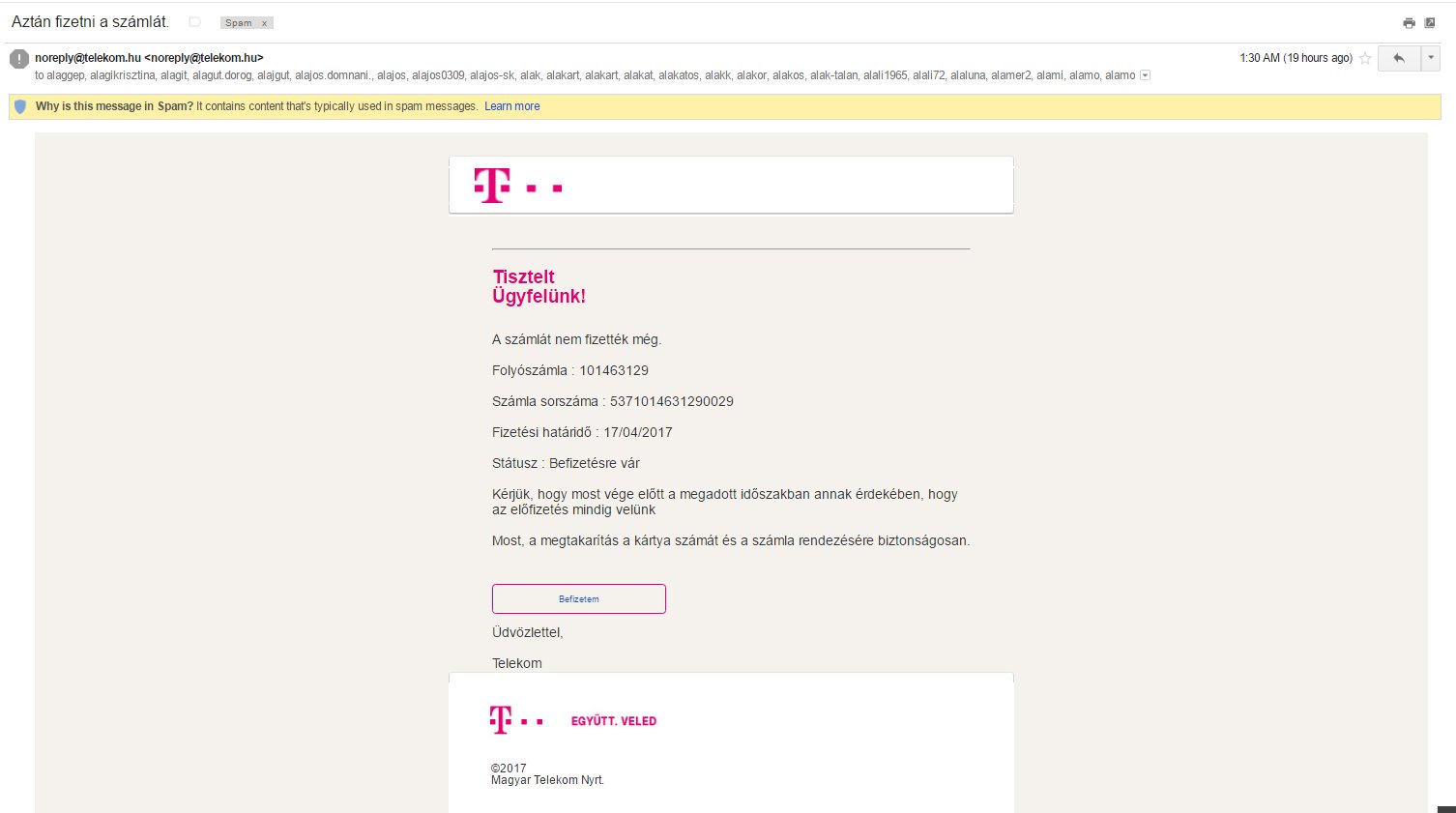Click the blue shield spam icon
The height and width of the screenshot is (813, 1456).
tap(20, 106)
